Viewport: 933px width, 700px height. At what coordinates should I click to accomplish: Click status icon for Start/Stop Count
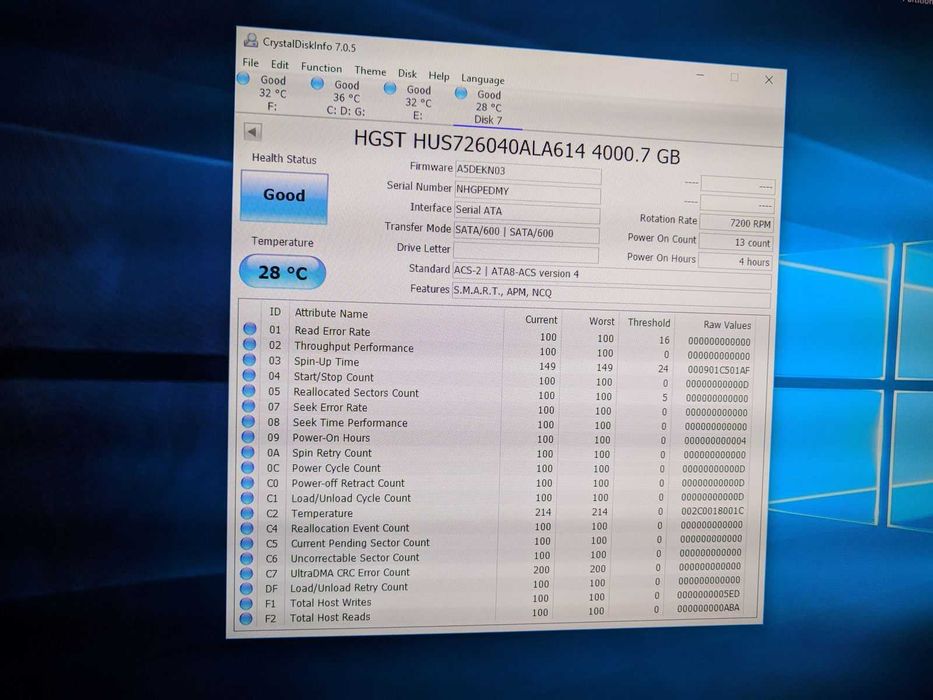[249, 375]
